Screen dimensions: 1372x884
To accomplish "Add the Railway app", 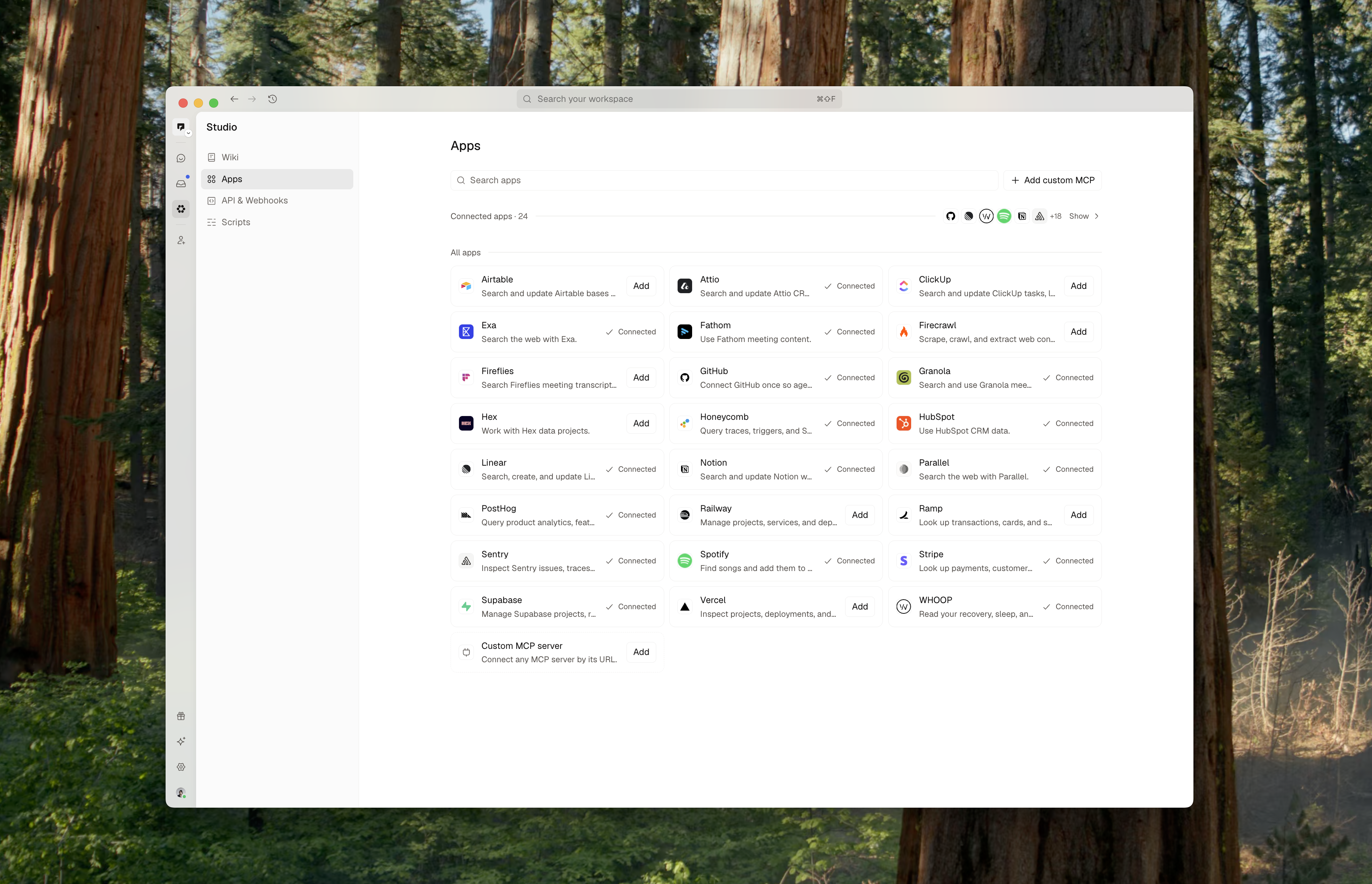I will (860, 515).
